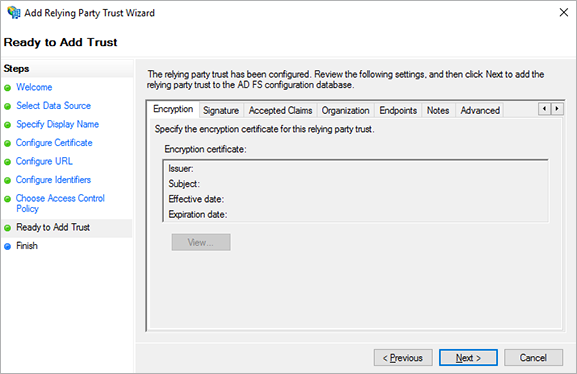The height and width of the screenshot is (374, 577).
Task: Click the Ready to Add Trust page heading
Action: point(60,42)
